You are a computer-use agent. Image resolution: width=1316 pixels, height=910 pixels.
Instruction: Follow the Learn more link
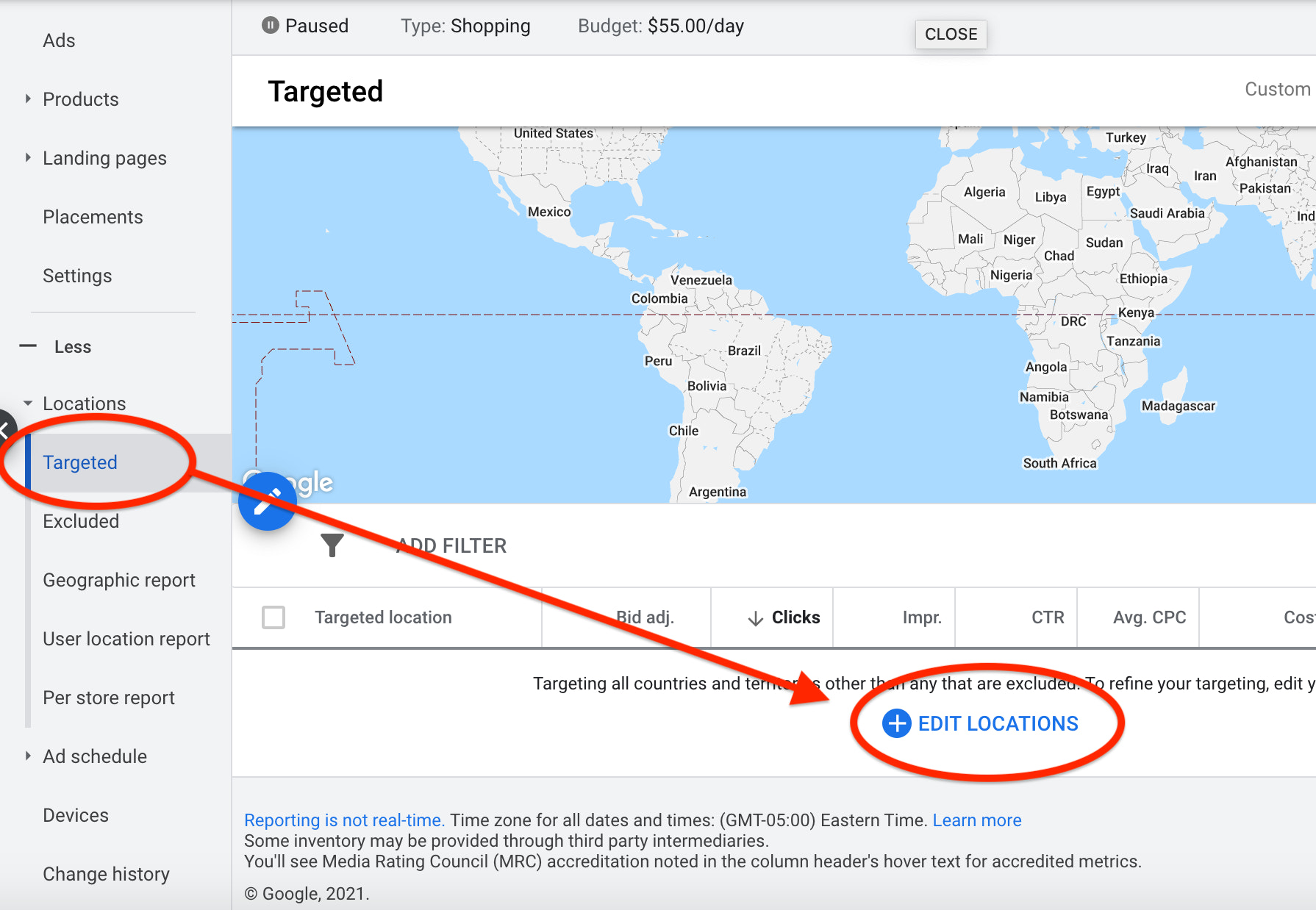[976, 820]
